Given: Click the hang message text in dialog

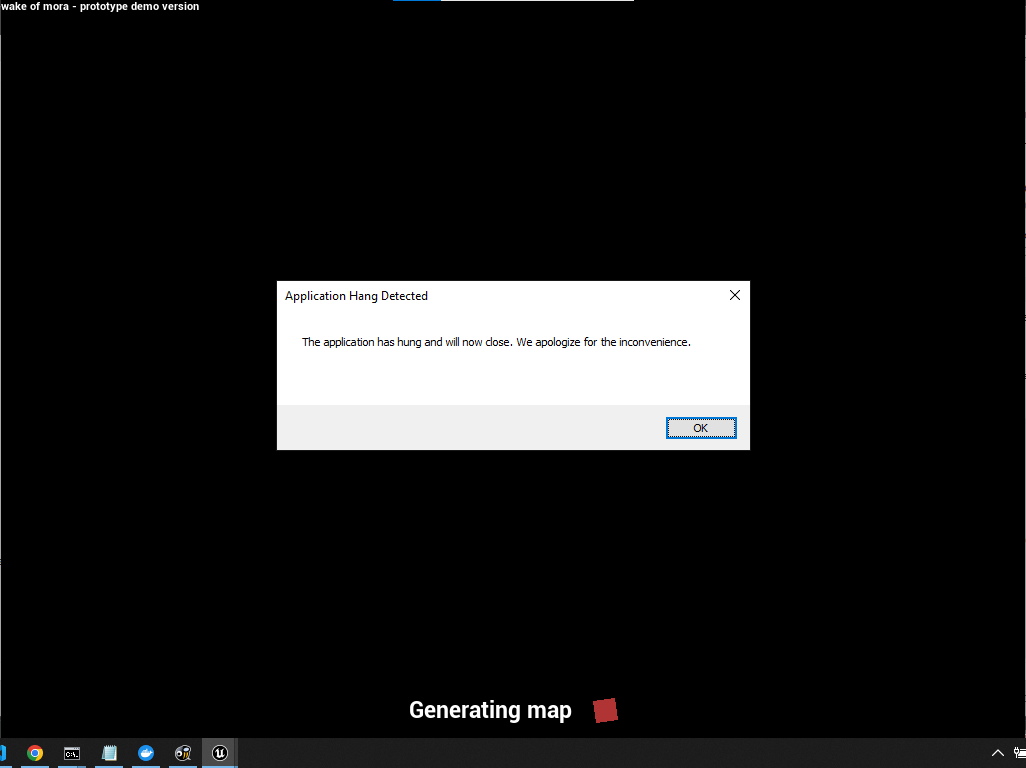Looking at the screenshot, I should click(x=496, y=342).
